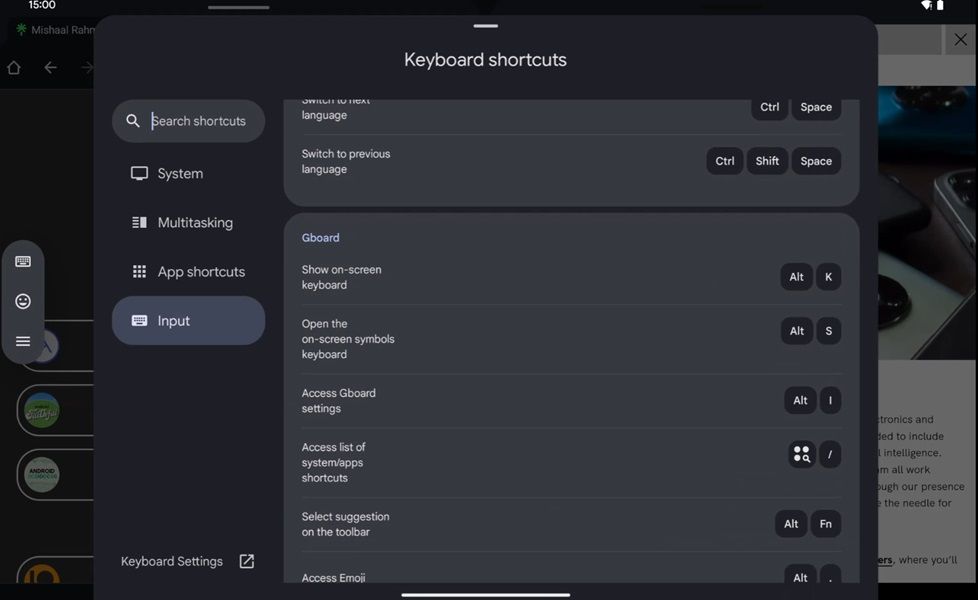978x600 pixels.
Task: Select 'Access Gboard settings' row text
Action: (339, 400)
